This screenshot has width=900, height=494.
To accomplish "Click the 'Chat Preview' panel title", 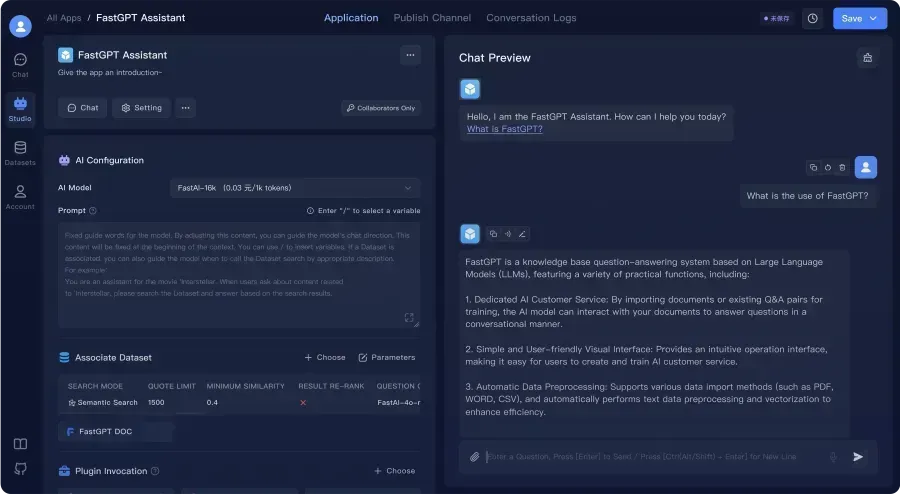I will pyautogui.click(x=495, y=58).
